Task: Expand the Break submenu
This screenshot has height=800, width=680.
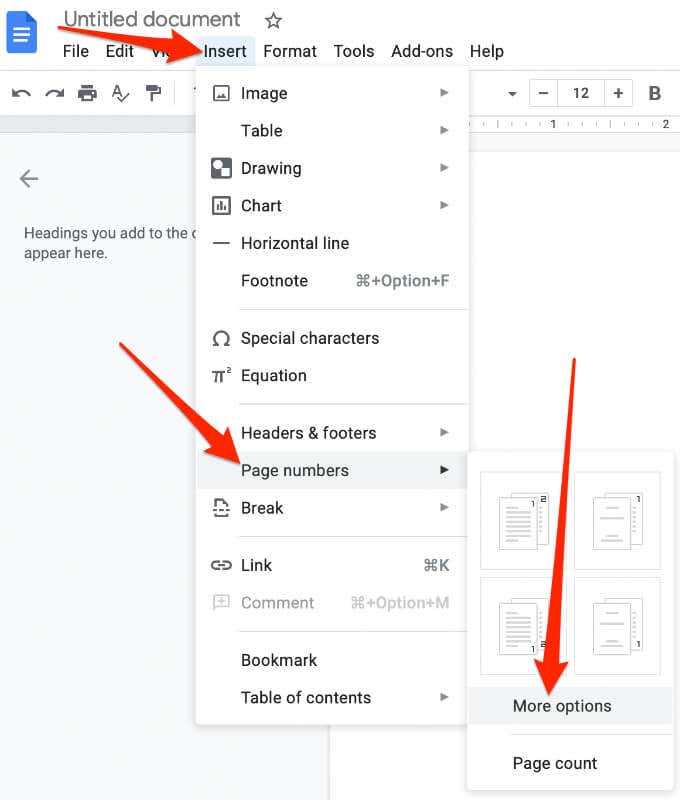Action: click(x=332, y=508)
